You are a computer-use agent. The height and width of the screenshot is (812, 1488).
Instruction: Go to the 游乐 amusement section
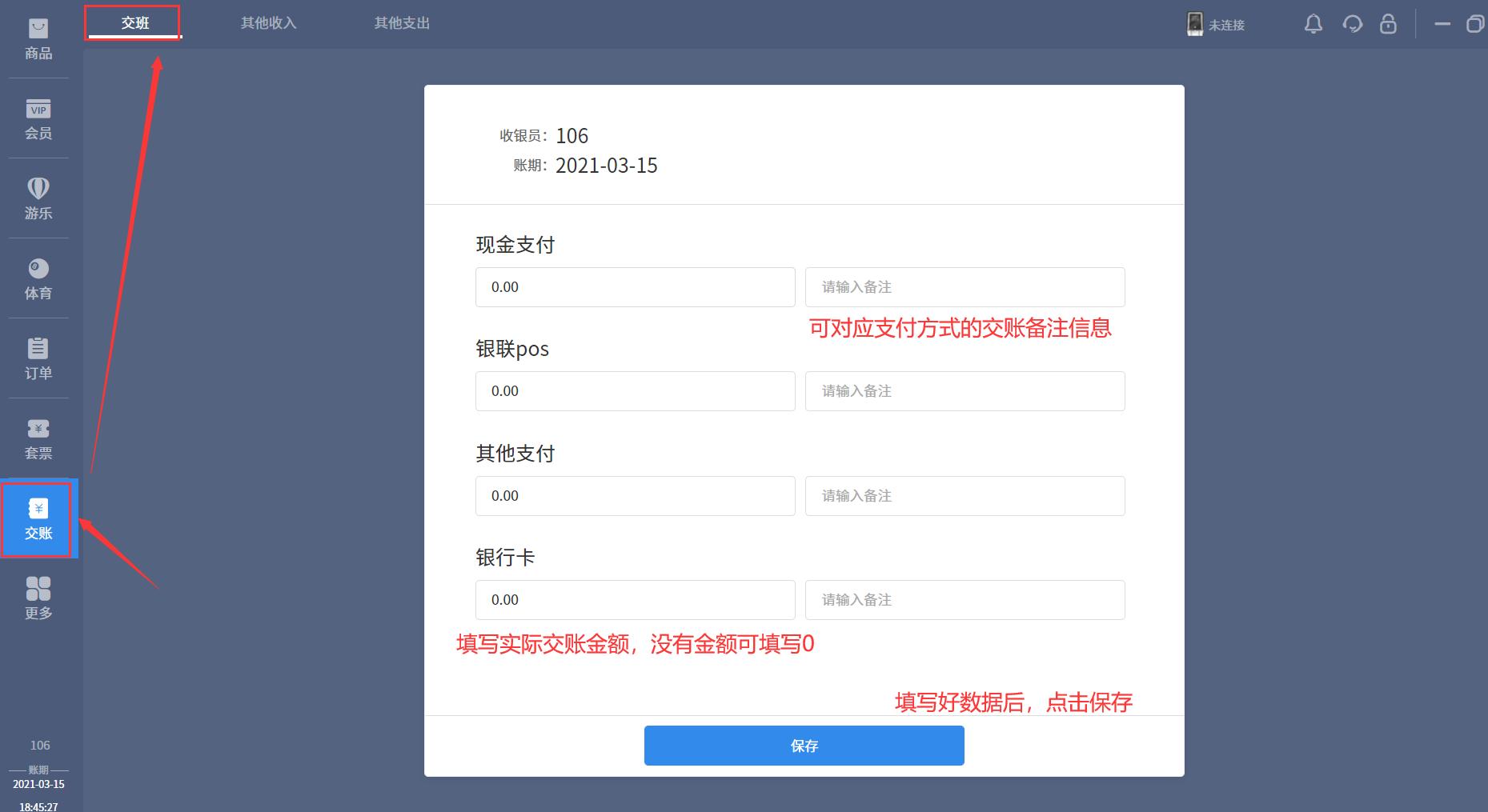click(x=38, y=199)
